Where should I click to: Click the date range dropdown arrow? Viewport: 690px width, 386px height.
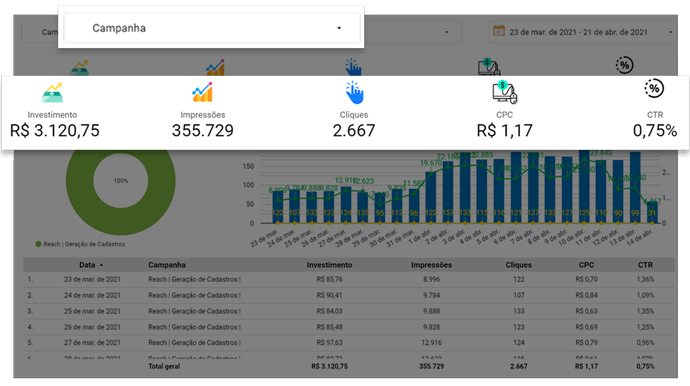pyautogui.click(x=670, y=32)
